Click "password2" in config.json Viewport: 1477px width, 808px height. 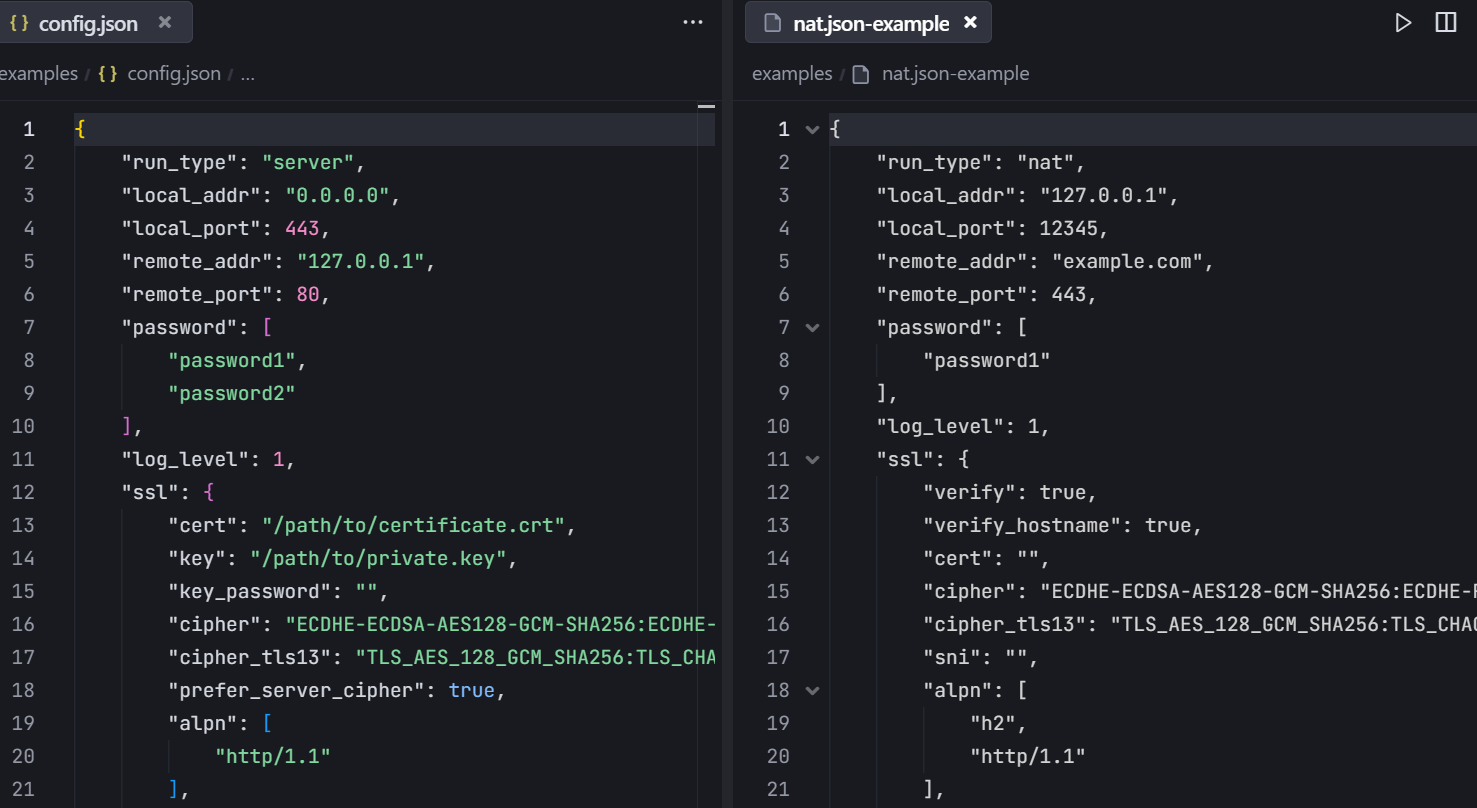click(232, 393)
